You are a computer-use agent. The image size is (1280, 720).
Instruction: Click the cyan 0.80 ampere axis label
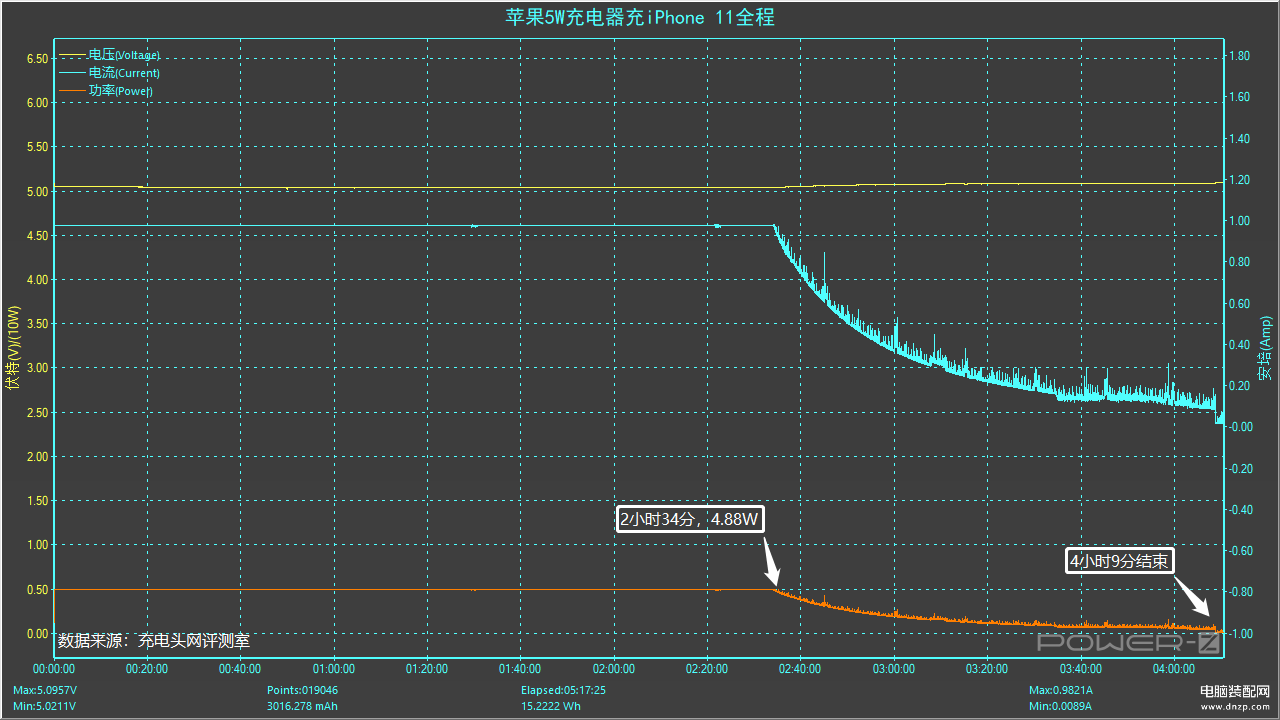click(x=1239, y=263)
